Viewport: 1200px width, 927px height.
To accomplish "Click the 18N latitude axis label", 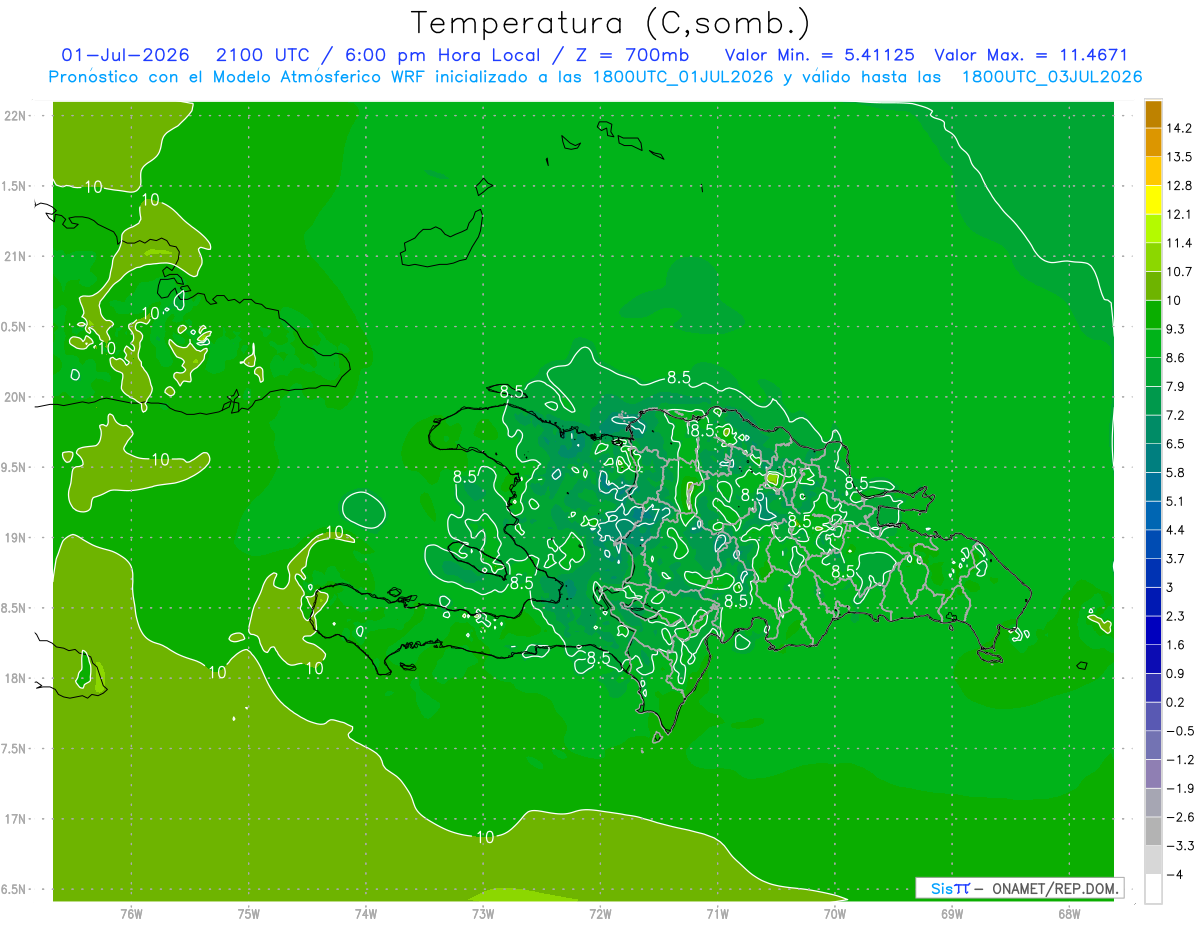I will 14,678.
